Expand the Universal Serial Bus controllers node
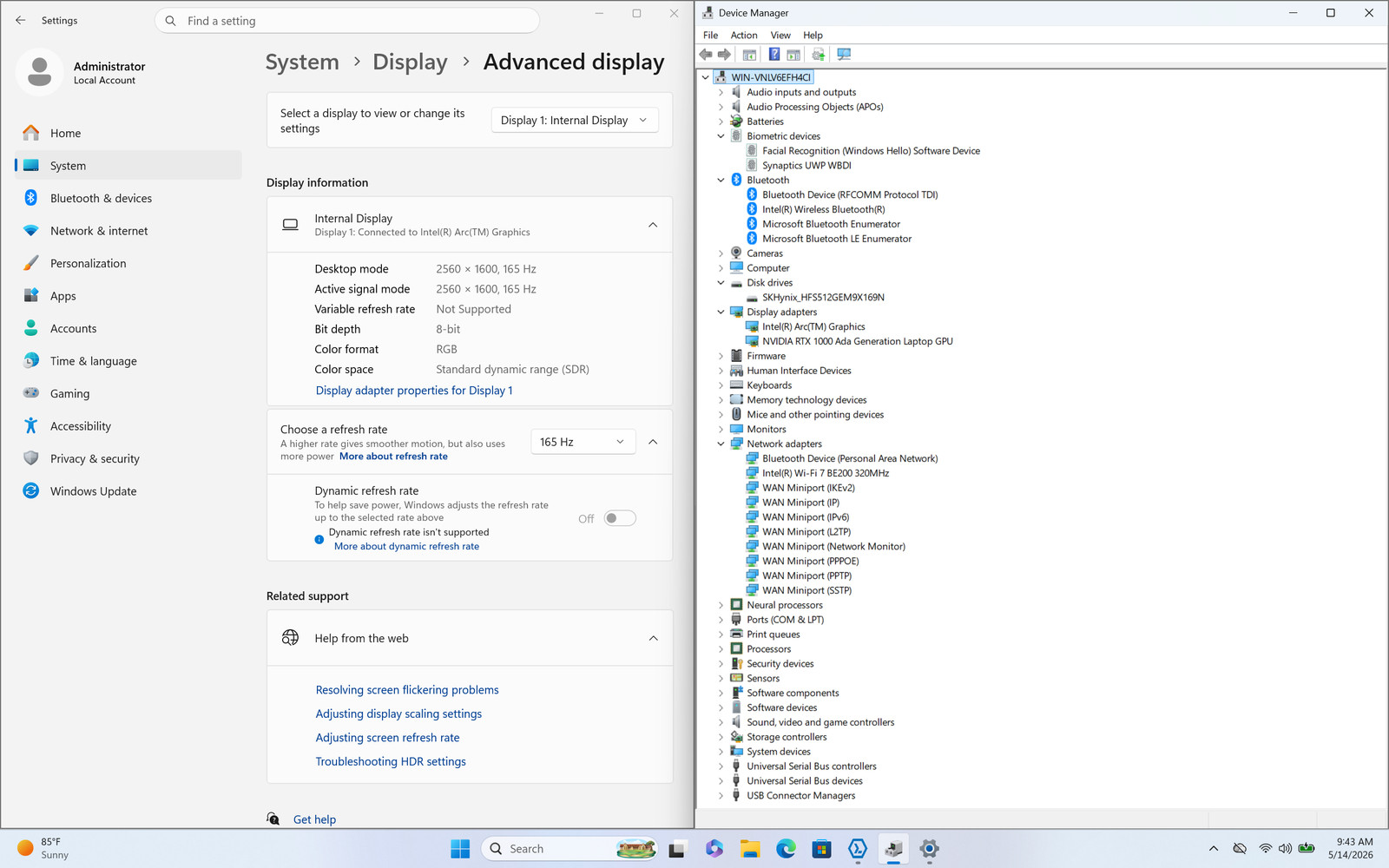The height and width of the screenshot is (868, 1389). point(721,766)
